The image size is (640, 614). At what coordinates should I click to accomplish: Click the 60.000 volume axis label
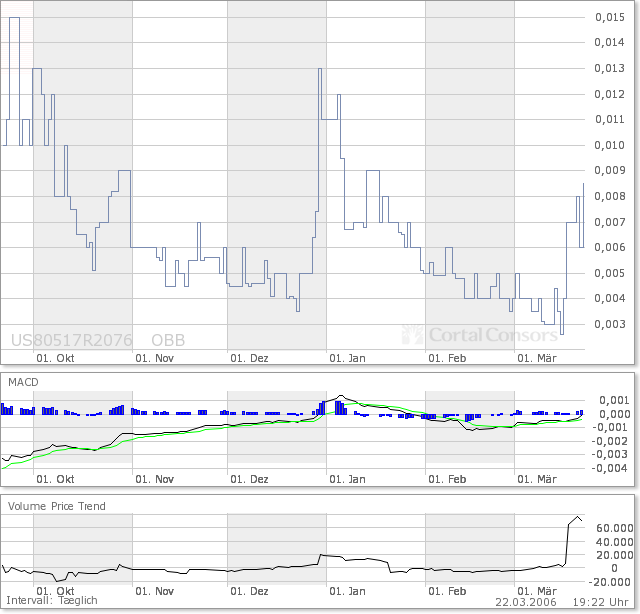(x=611, y=526)
